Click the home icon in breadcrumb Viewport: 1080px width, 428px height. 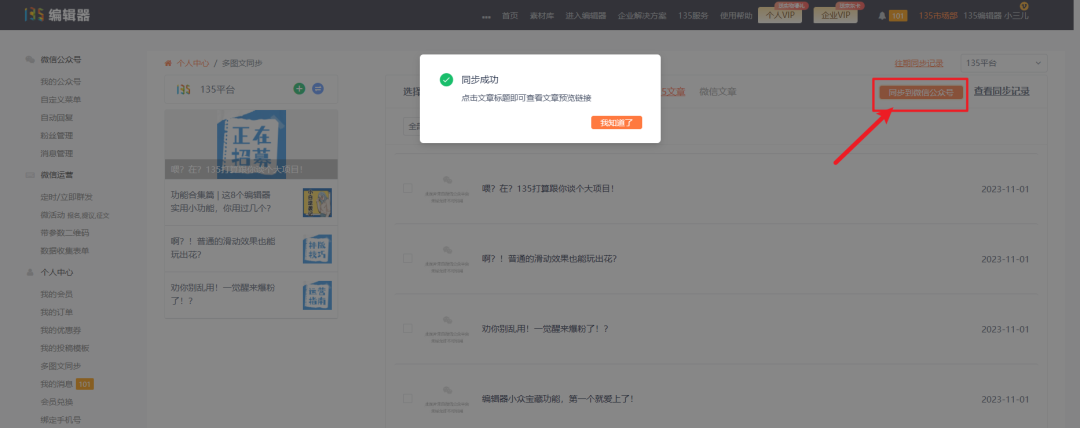coord(168,63)
